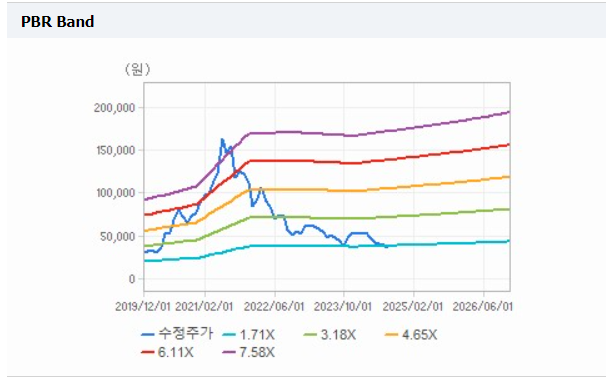Screen dimensions: 616x380
Task: Click the 200,000 y-axis label
Action: point(114,108)
